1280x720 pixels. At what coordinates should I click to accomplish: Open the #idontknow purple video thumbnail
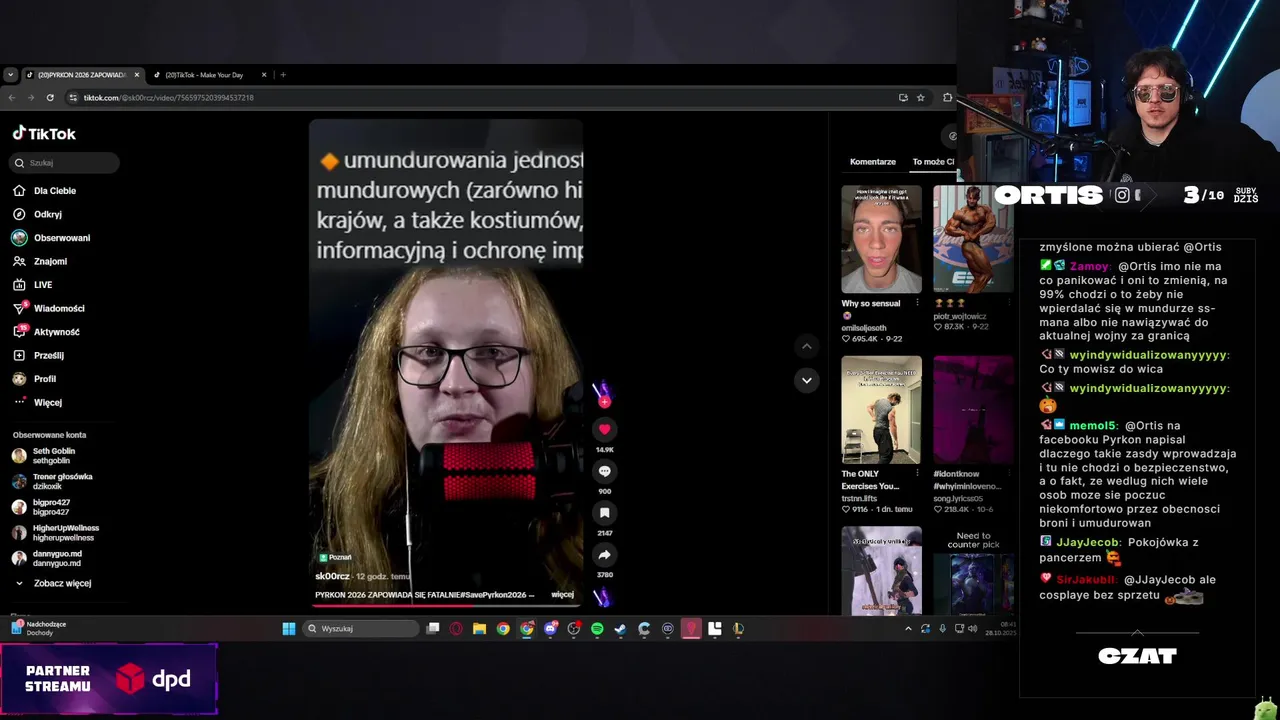[973, 409]
